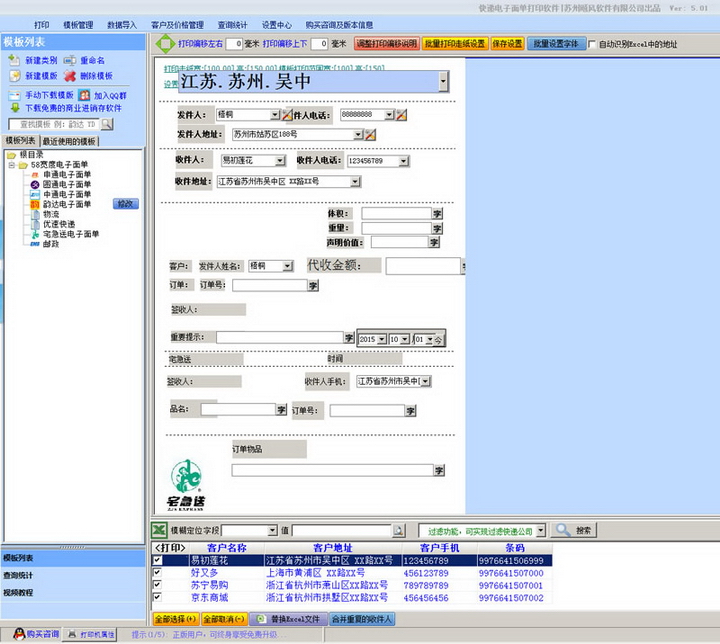The width and height of the screenshot is (720, 644).
Task: Click the 修改 button beside 韵达电子面单
Action: 126,204
